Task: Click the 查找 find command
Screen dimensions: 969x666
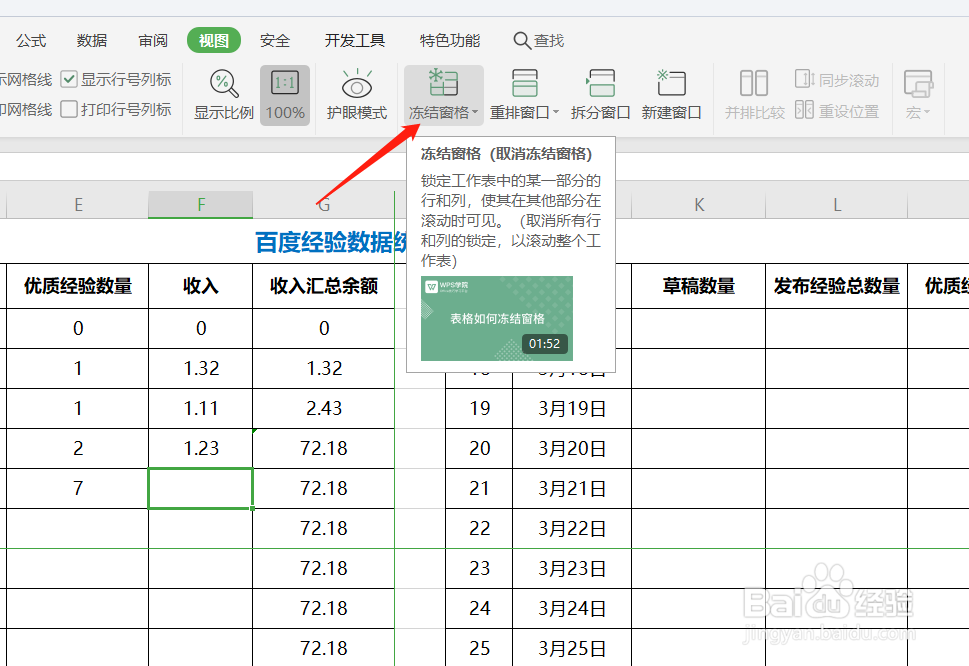Action: (539, 40)
